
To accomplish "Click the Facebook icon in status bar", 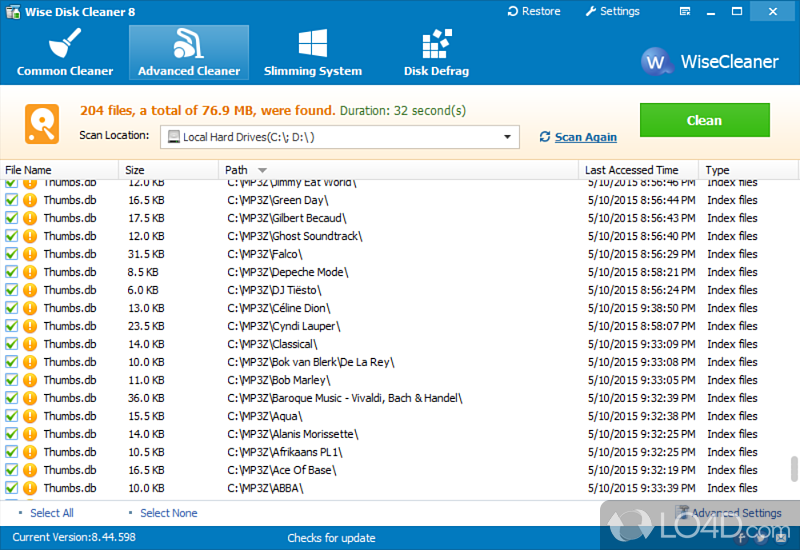I will pos(743,538).
